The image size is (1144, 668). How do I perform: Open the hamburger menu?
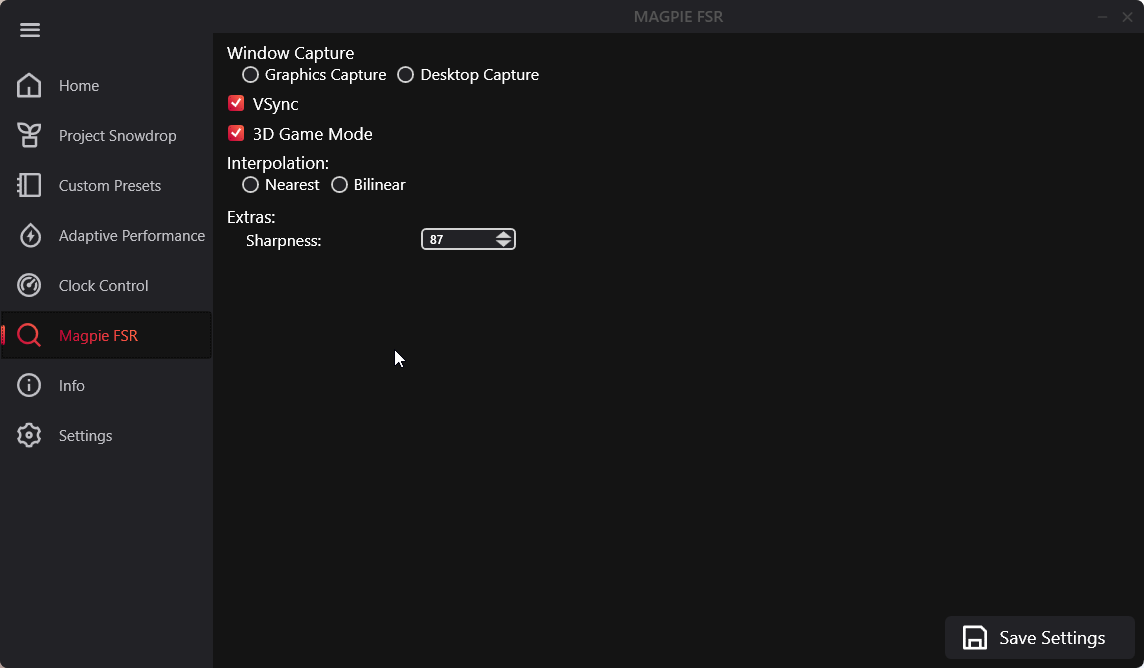tap(30, 30)
